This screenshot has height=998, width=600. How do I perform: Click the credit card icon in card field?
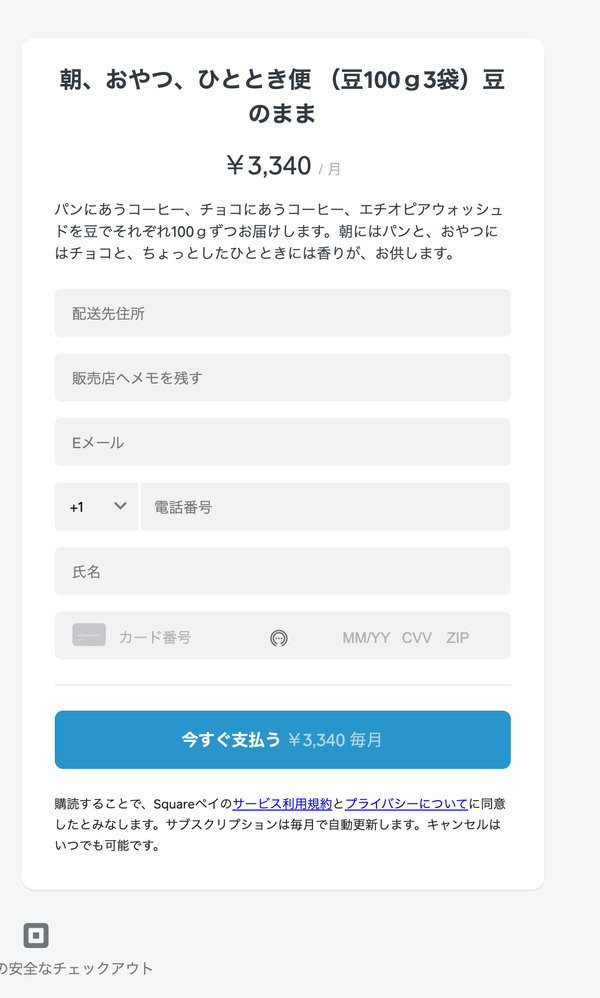(89, 635)
